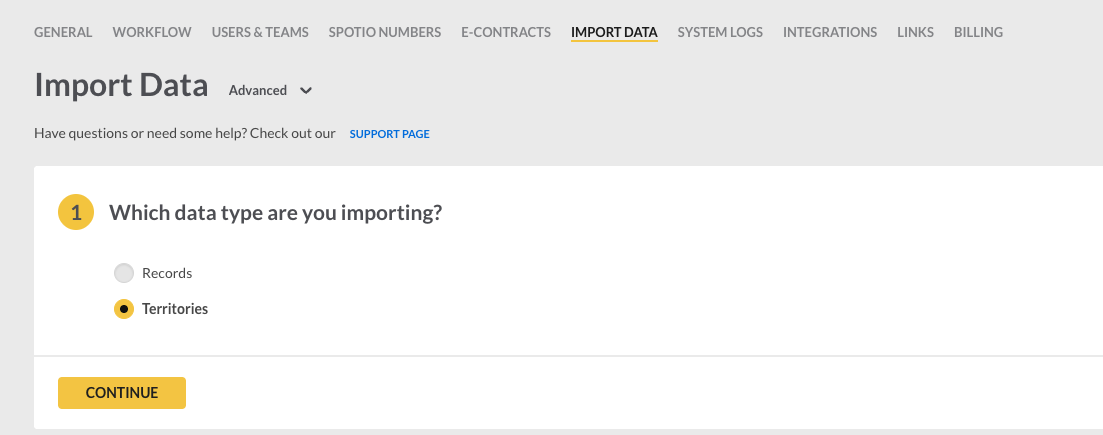Image resolution: width=1103 pixels, height=435 pixels.
Task: Select the E-Contracts tab
Action: pos(506,32)
